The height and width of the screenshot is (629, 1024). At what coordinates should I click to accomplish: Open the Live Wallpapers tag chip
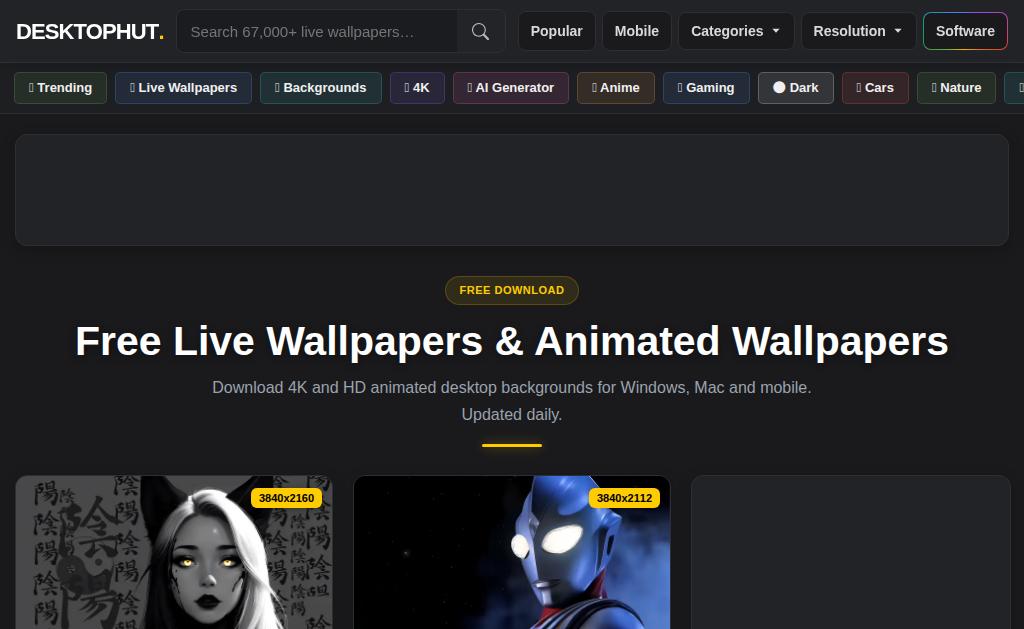184,88
